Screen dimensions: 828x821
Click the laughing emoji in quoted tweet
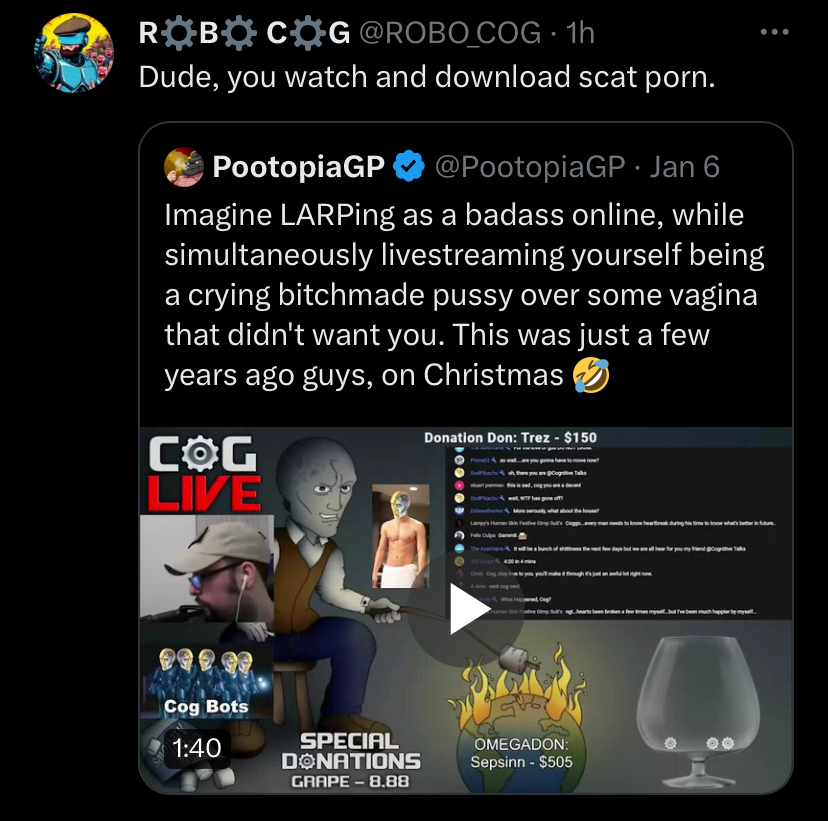[591, 375]
